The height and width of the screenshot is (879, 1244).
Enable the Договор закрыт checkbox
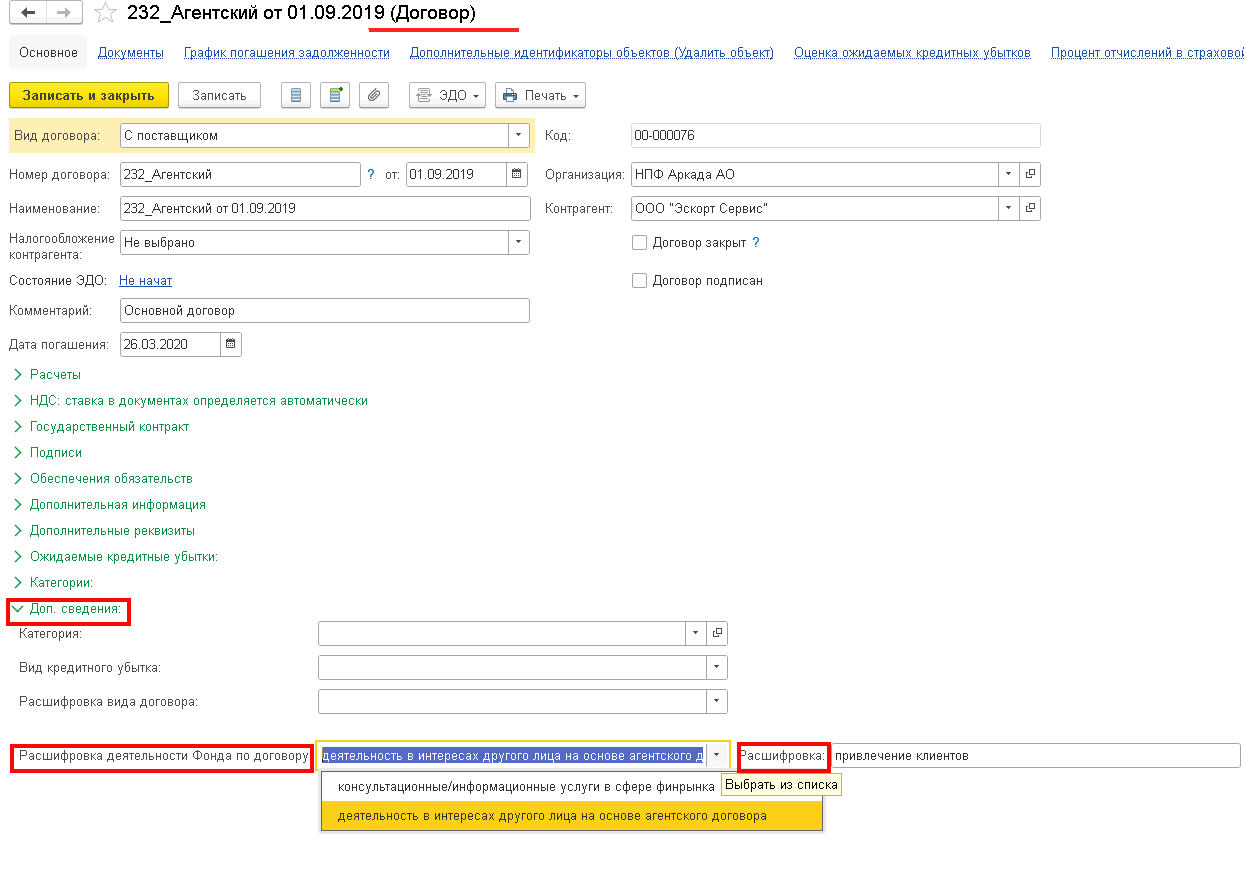point(640,243)
